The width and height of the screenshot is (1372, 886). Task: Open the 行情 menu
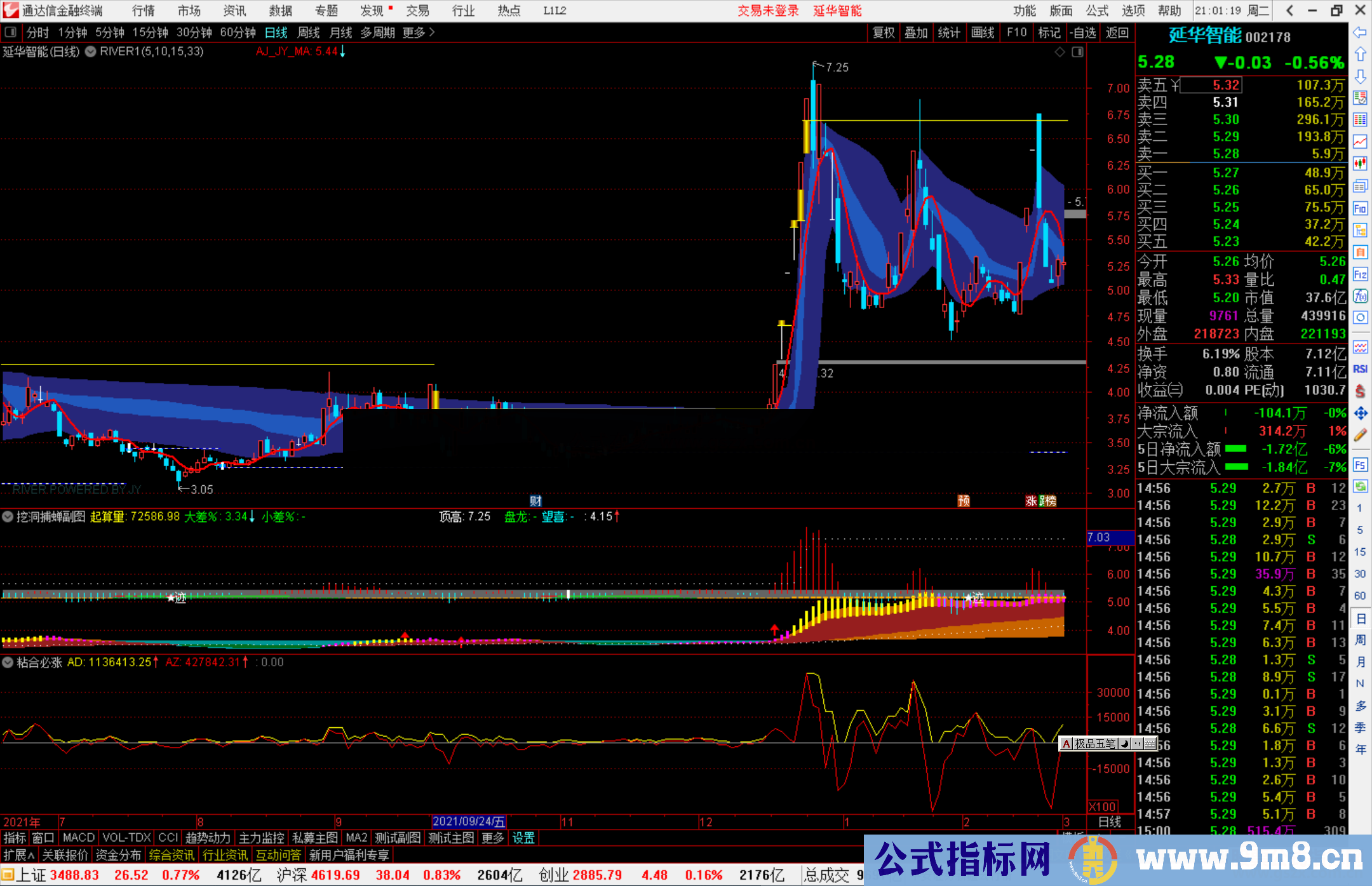(144, 11)
